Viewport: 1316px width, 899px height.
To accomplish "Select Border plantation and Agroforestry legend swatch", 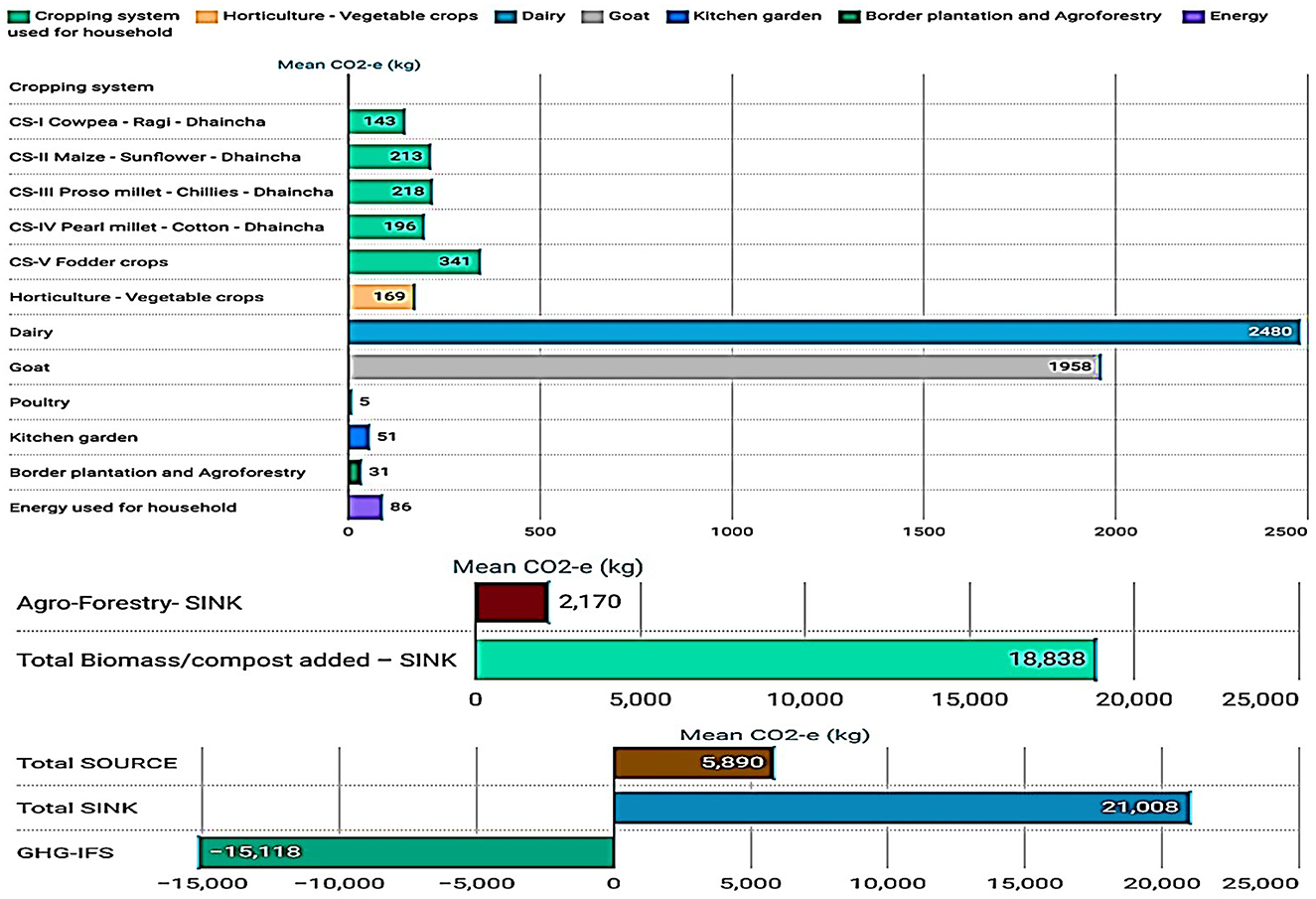I will 849,16.
